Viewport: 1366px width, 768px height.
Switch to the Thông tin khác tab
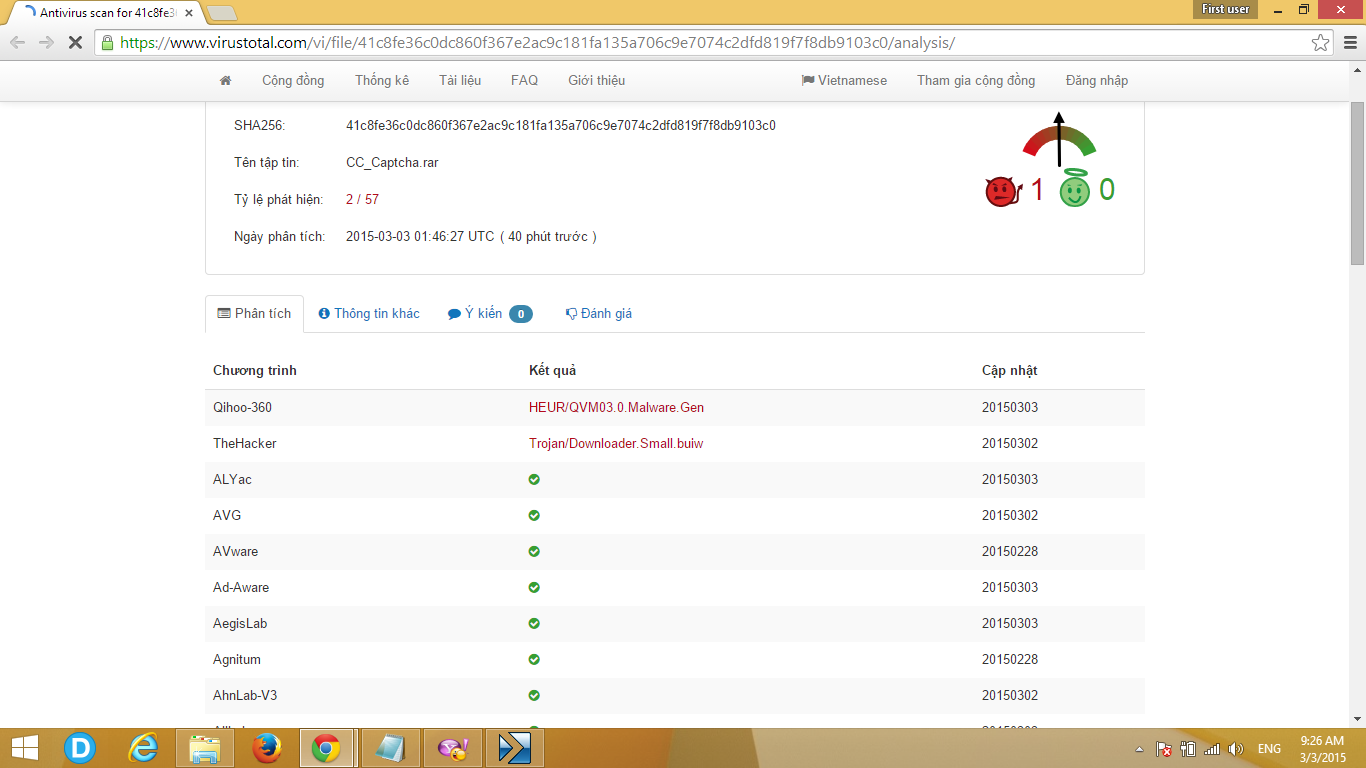pos(369,314)
